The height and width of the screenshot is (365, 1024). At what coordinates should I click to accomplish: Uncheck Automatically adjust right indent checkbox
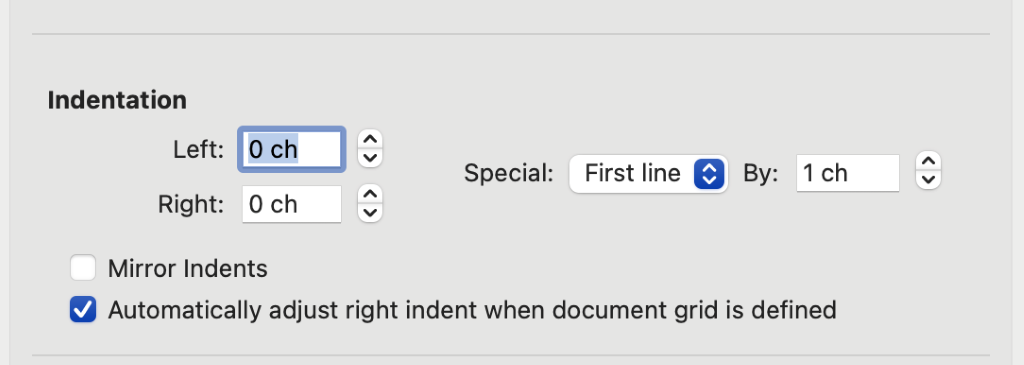[x=83, y=309]
